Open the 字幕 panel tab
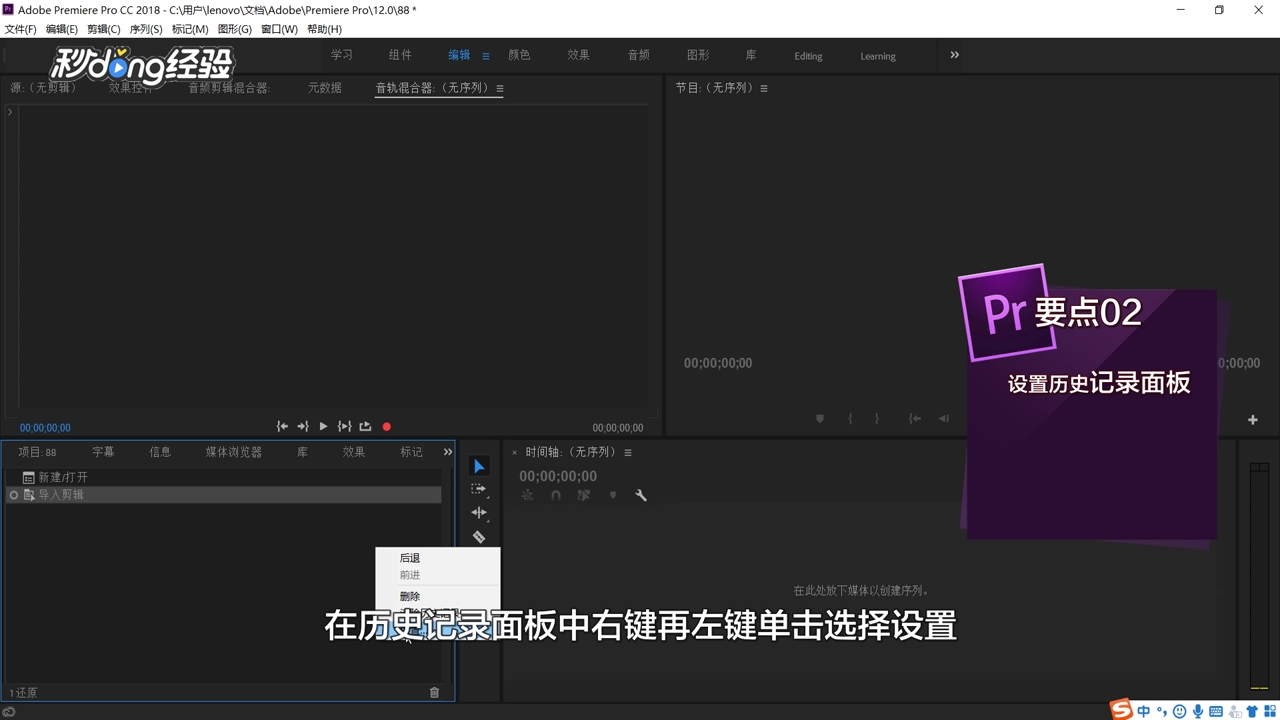The width and height of the screenshot is (1280, 720). pyautogui.click(x=103, y=452)
